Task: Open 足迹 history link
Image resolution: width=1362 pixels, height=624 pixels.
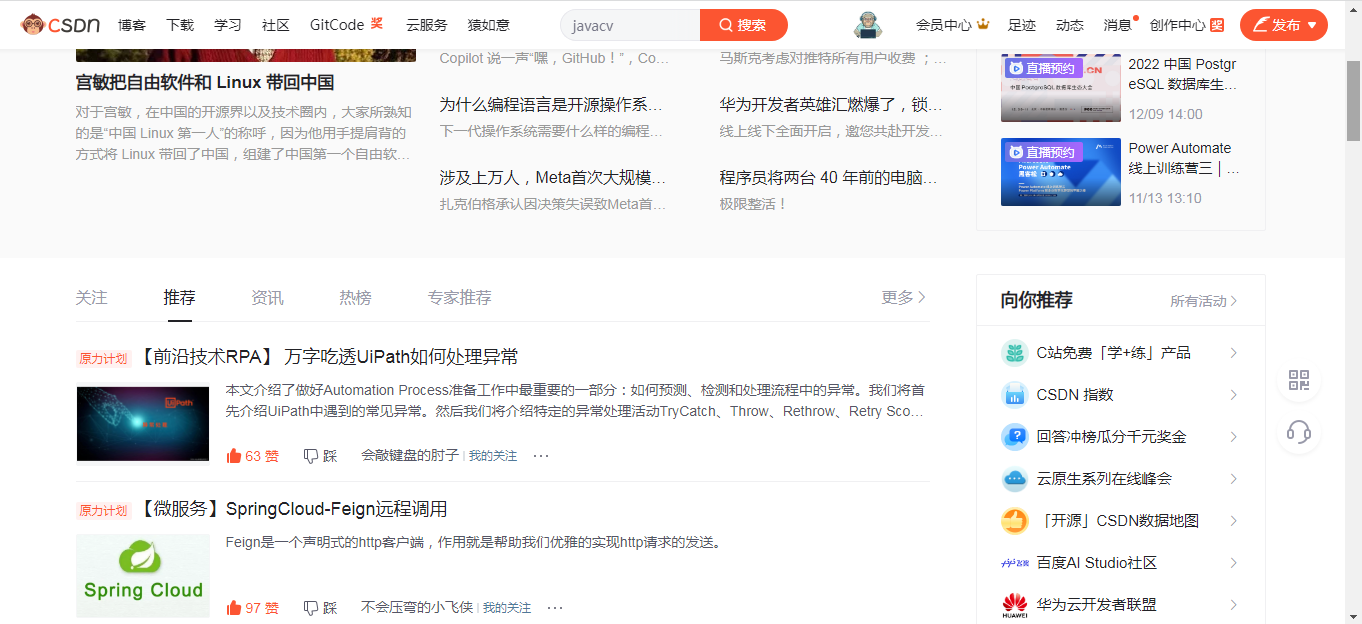Action: (x=1022, y=25)
